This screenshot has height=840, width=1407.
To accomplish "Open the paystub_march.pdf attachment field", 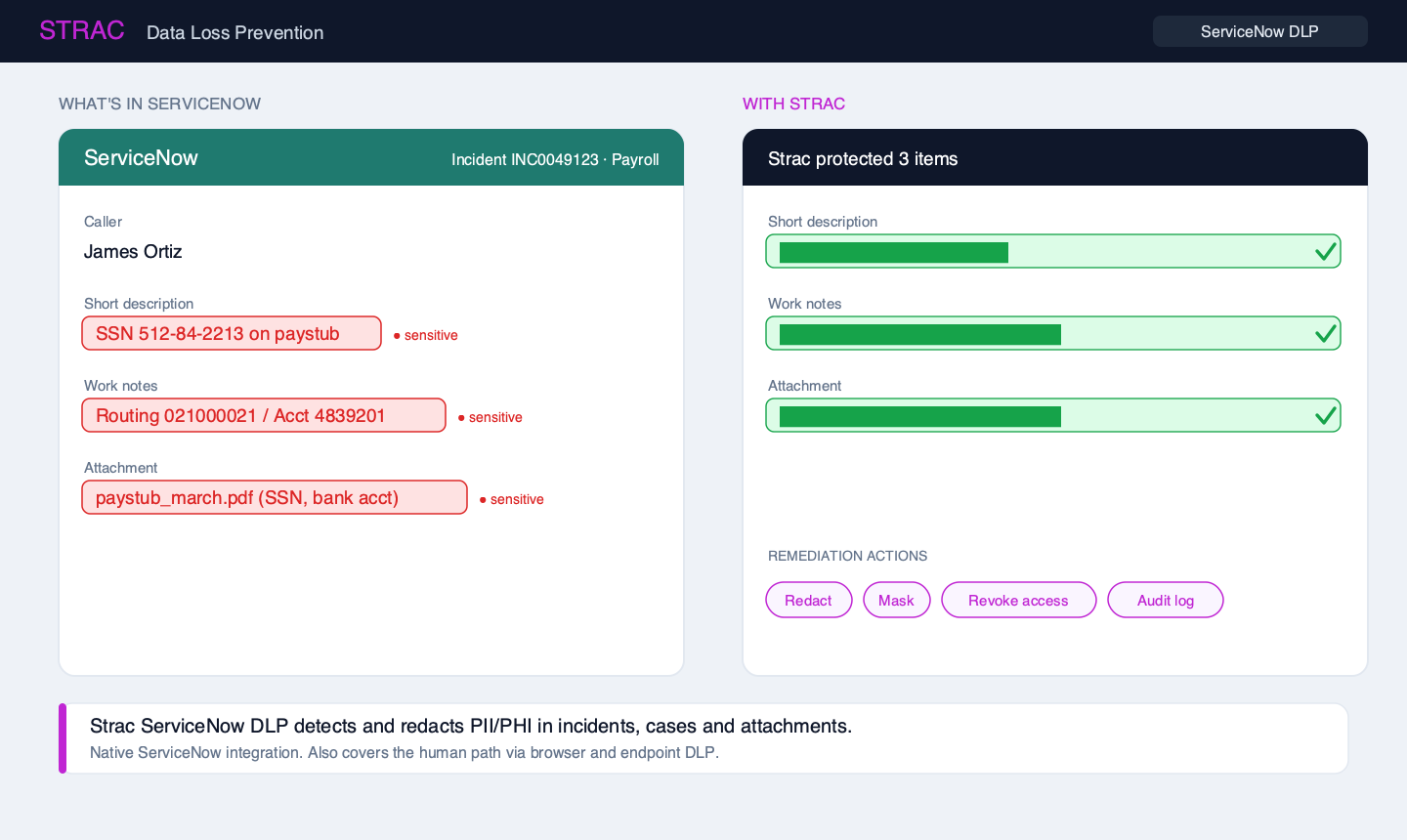I will click(275, 497).
